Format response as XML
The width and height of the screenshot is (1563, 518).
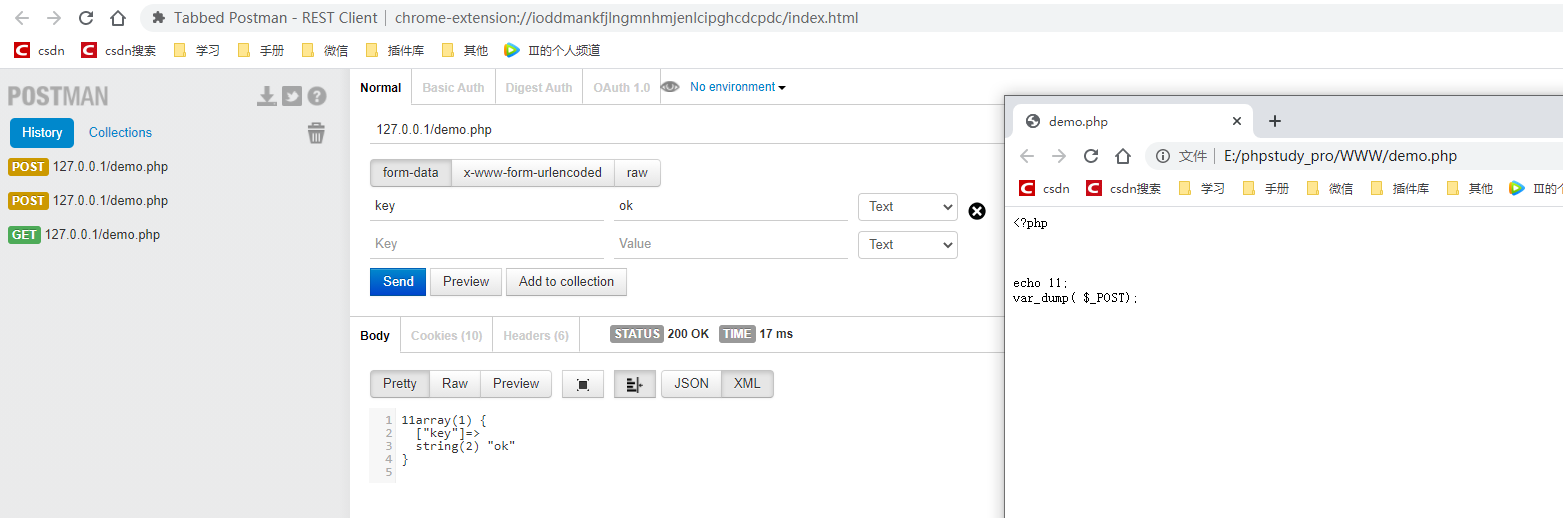point(747,384)
